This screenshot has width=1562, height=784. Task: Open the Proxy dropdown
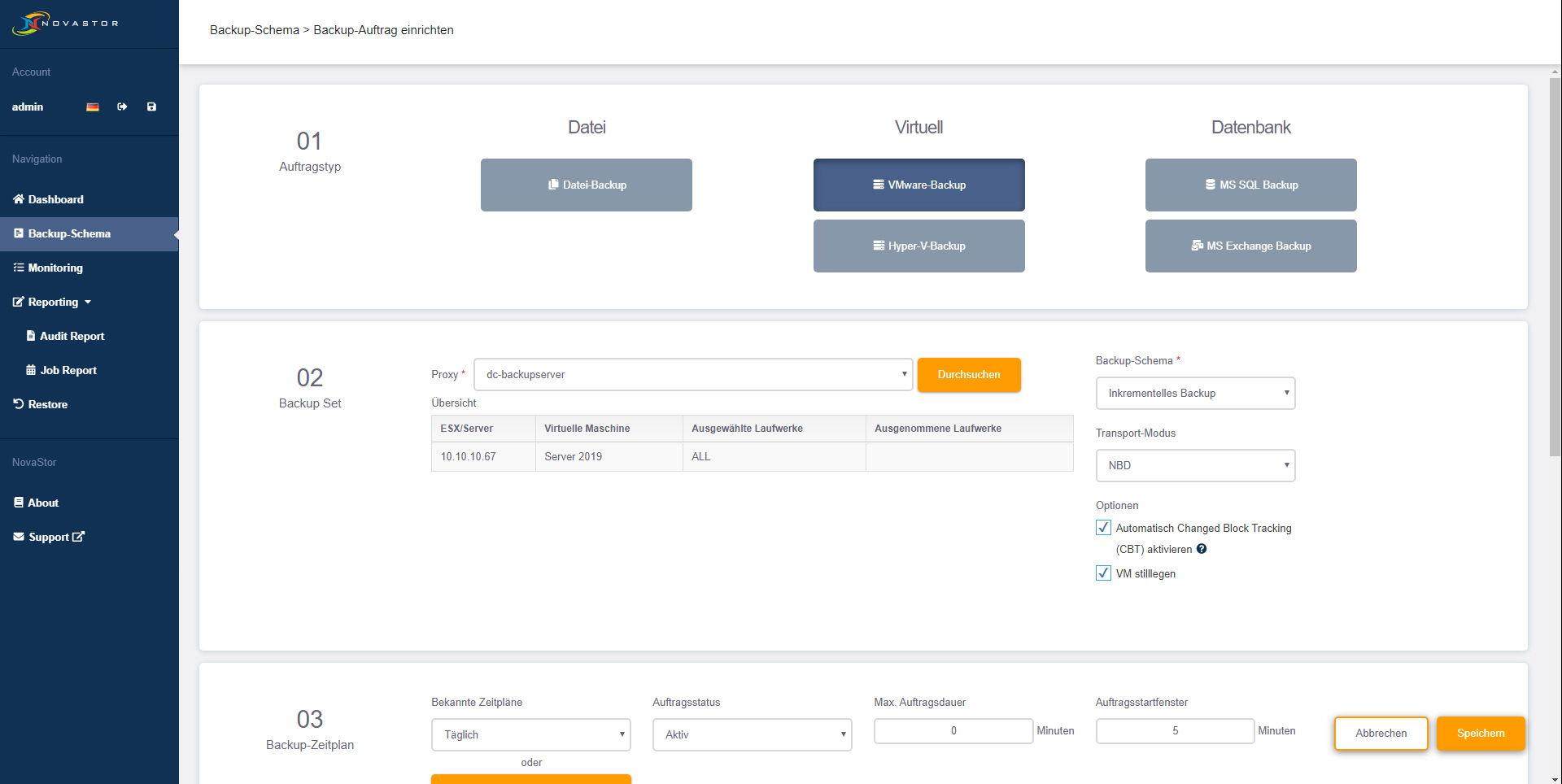coord(692,375)
